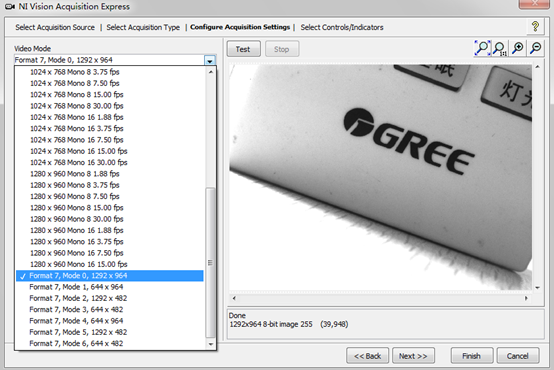Viewport: 554px width, 370px height.
Task: Go to Select Acquisition Type step
Action: [143, 27]
